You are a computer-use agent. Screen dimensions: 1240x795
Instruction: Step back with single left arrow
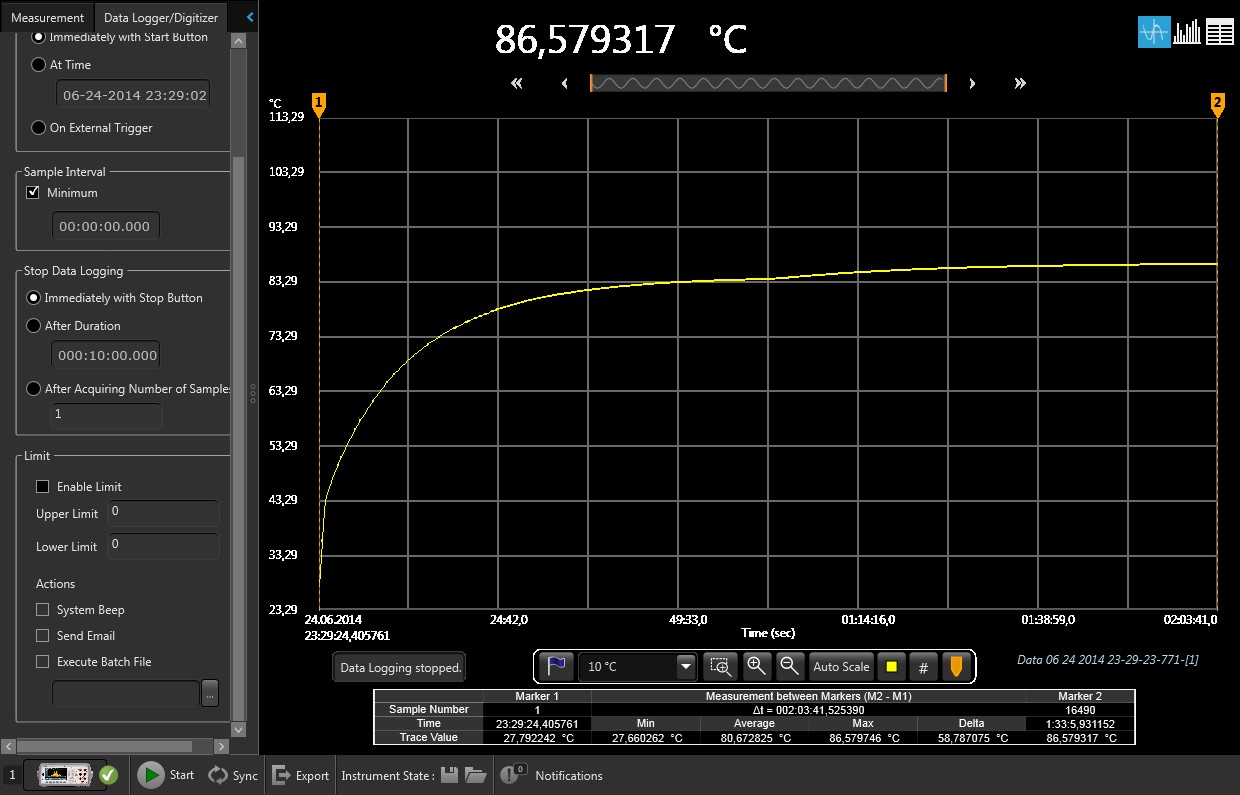[x=565, y=83]
